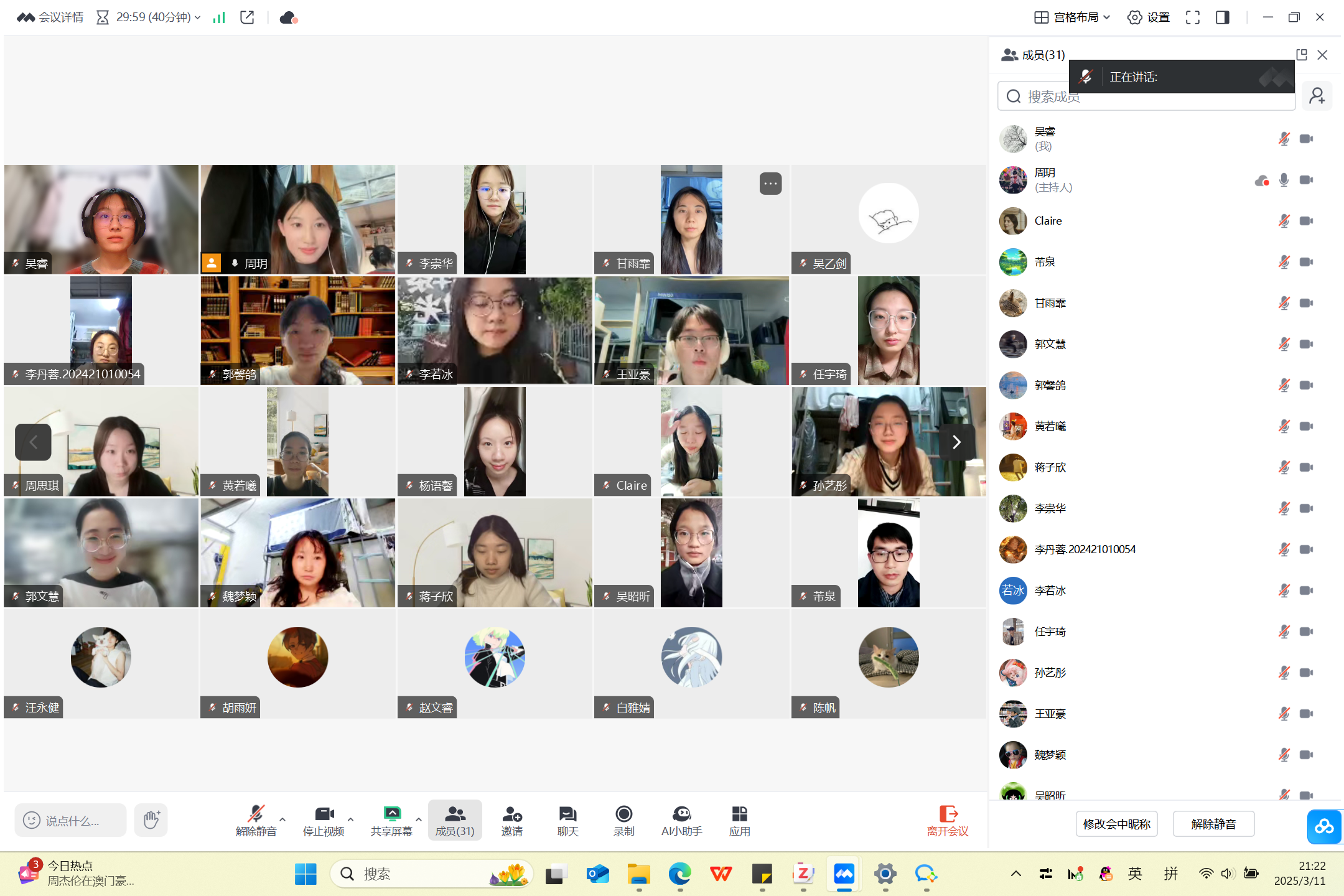1344x896 pixels.
Task: Open the 宫格布局 layout dropdown
Action: point(1072,17)
